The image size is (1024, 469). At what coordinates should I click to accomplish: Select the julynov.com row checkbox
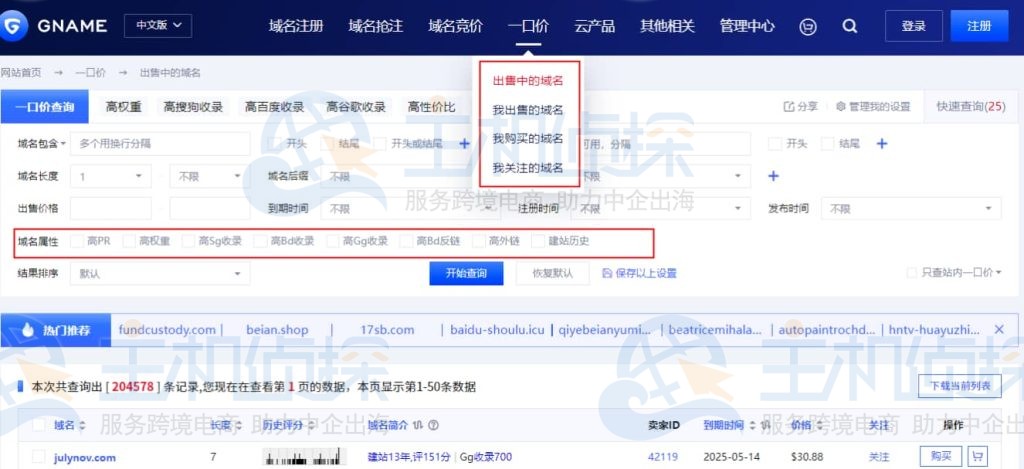point(39,457)
